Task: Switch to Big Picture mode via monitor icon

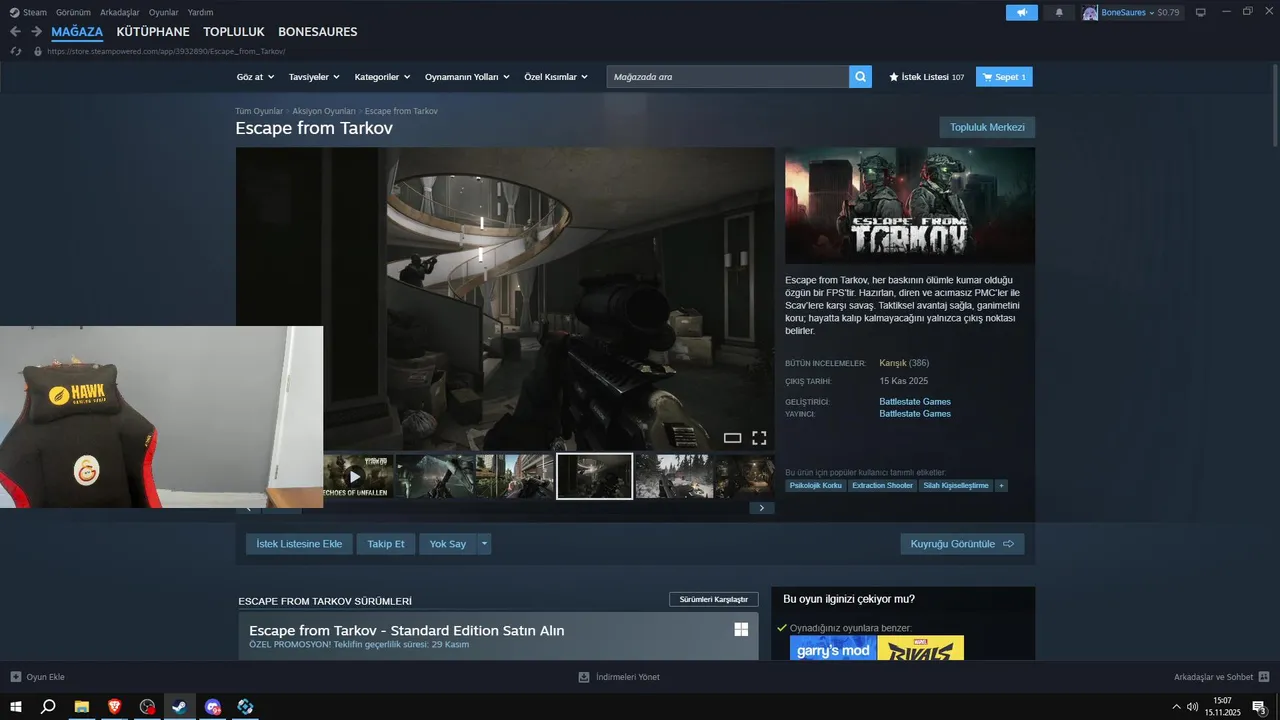Action: pyautogui.click(x=1200, y=12)
